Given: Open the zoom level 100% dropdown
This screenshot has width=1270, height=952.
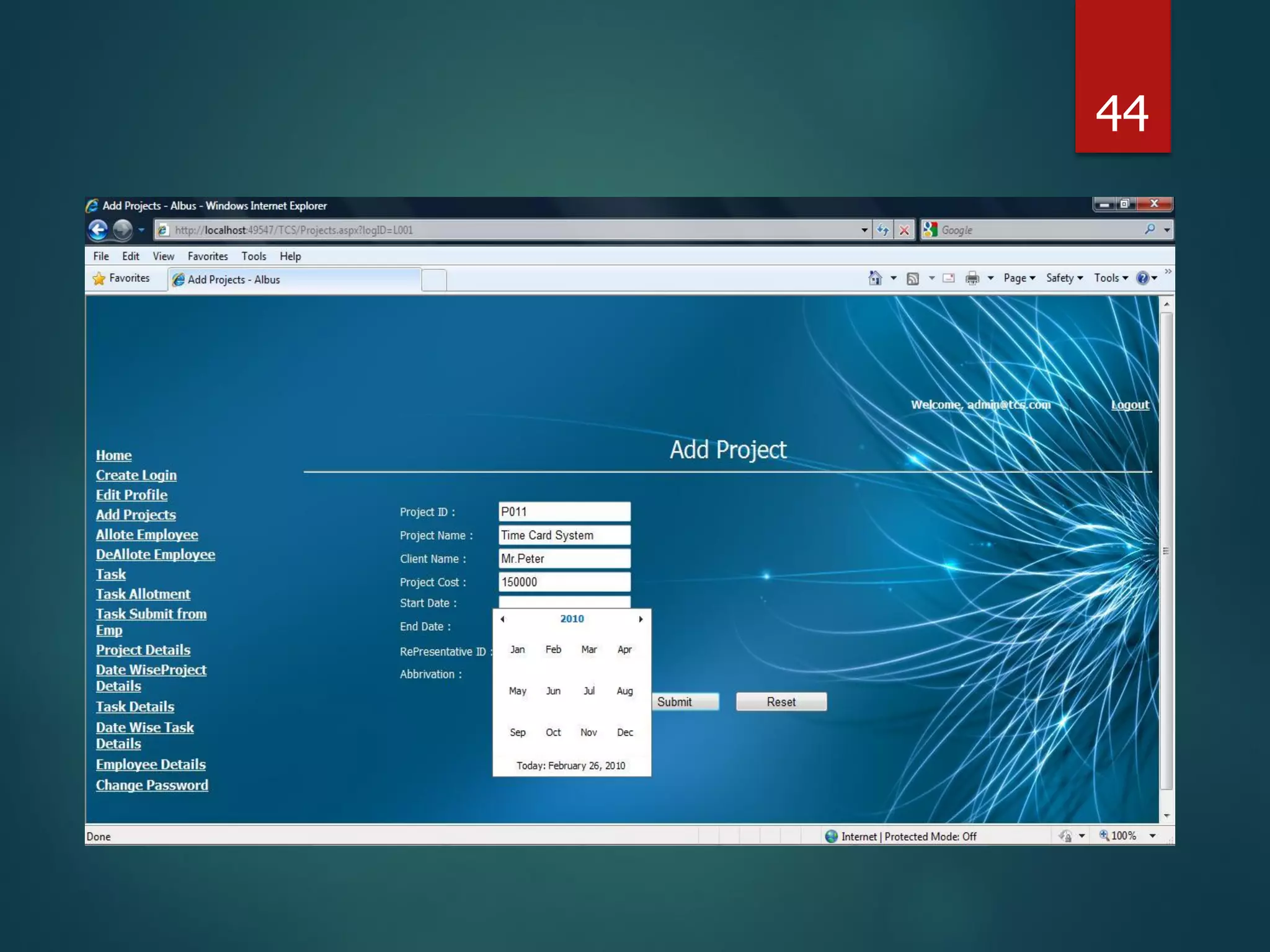Looking at the screenshot, I should [x=1152, y=836].
